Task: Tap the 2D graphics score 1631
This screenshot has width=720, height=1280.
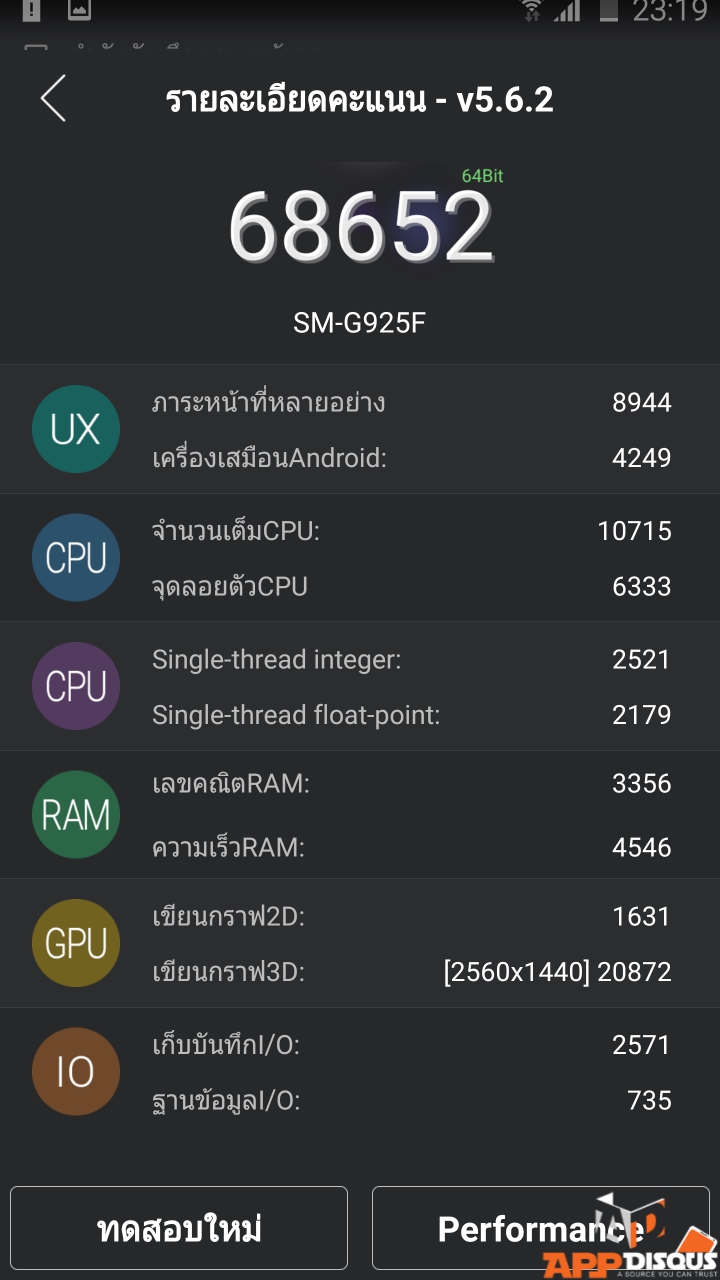Action: point(641,916)
